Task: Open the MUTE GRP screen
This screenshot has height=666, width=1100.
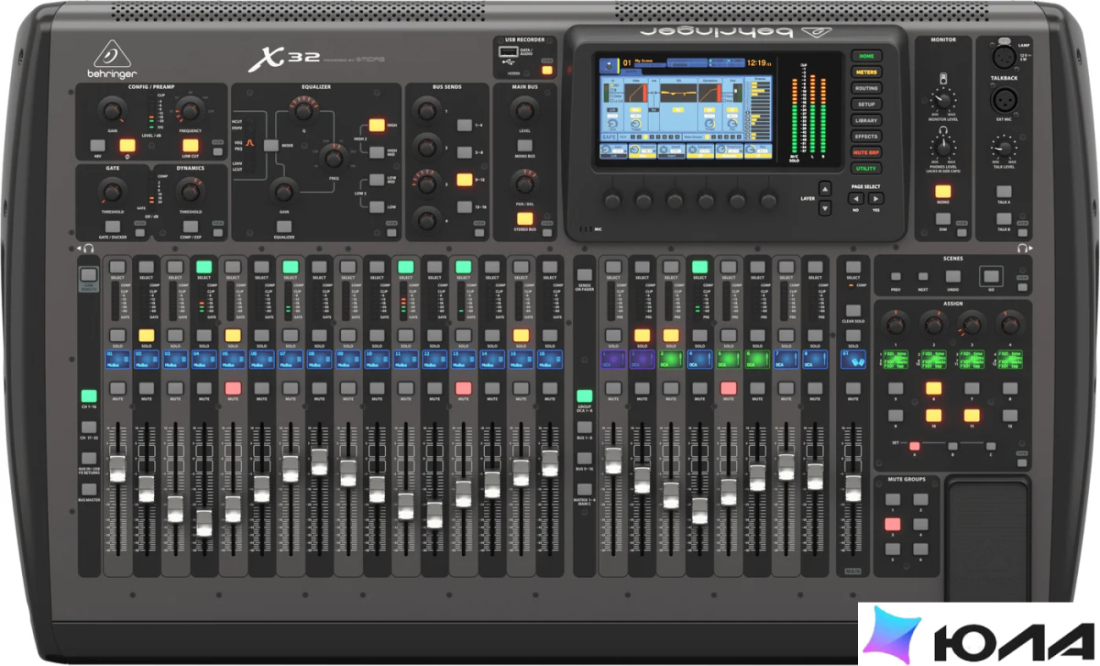Action: [x=866, y=152]
